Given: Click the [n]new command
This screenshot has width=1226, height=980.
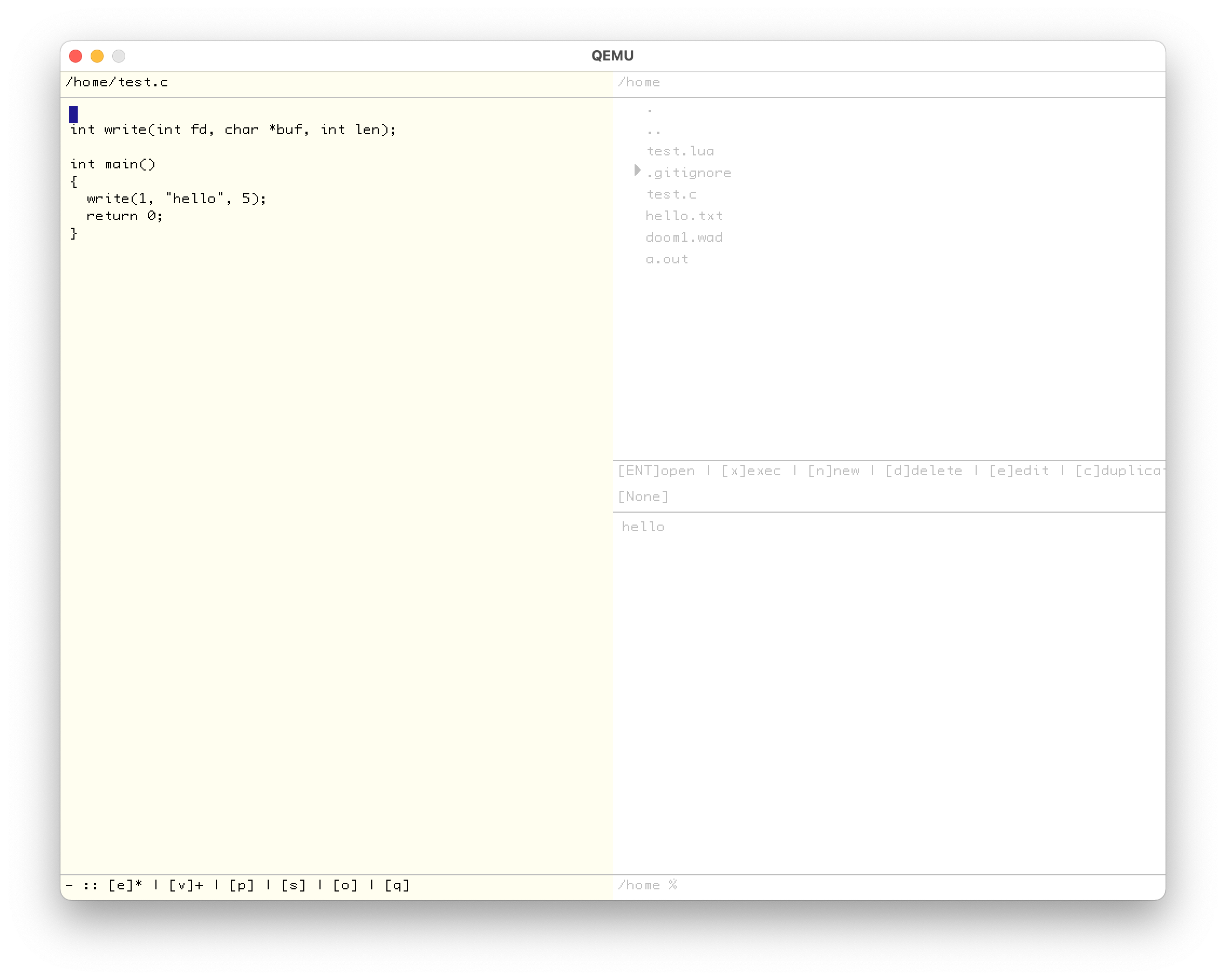Looking at the screenshot, I should tap(834, 471).
